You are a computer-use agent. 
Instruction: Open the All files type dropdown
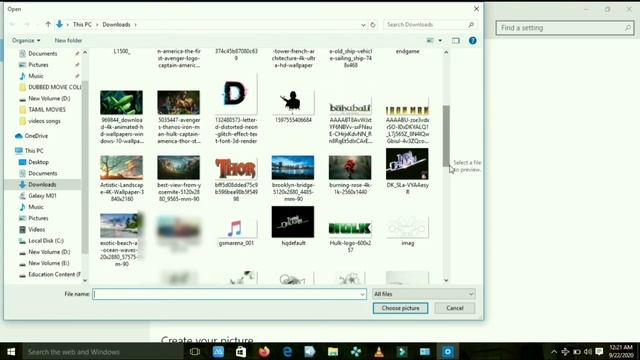click(x=424, y=294)
